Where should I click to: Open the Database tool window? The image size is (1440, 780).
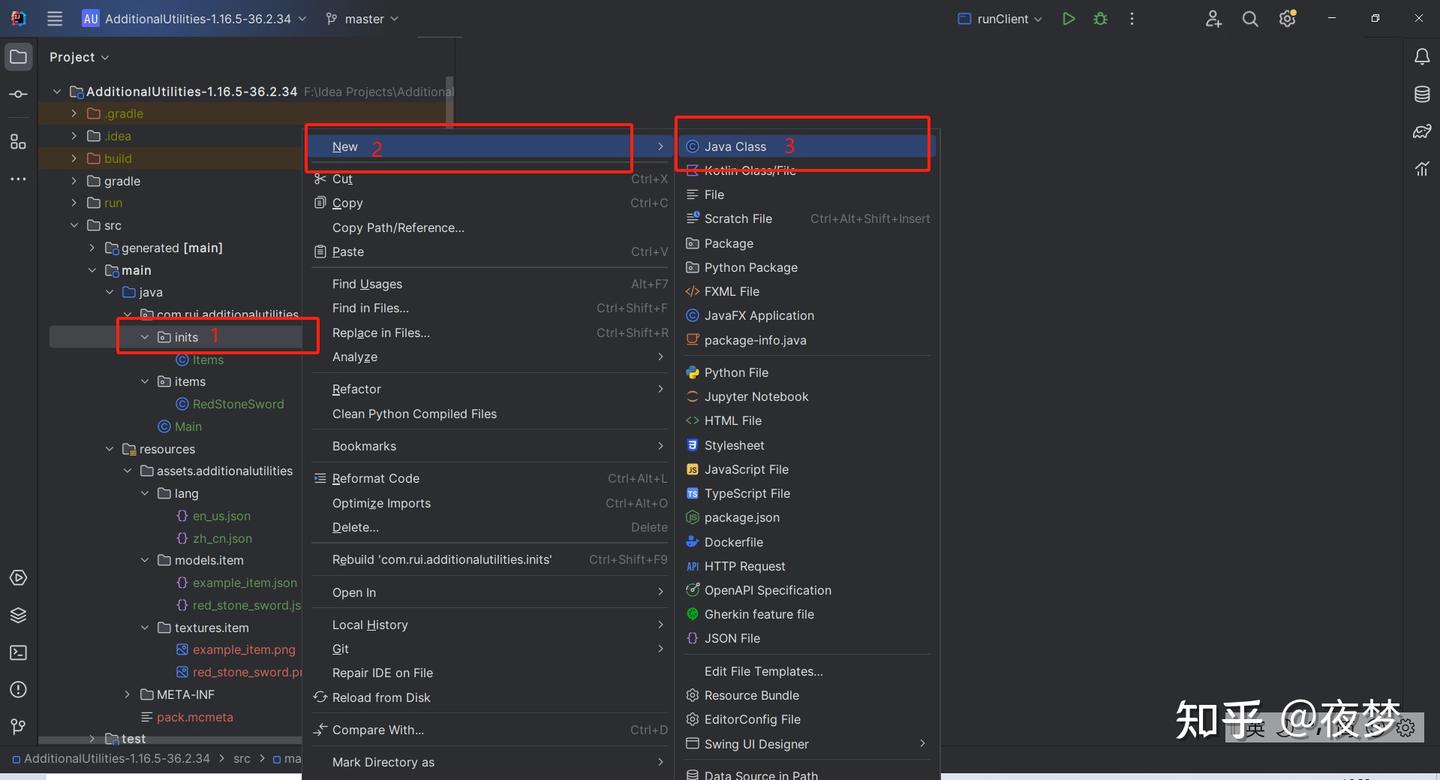1422,94
